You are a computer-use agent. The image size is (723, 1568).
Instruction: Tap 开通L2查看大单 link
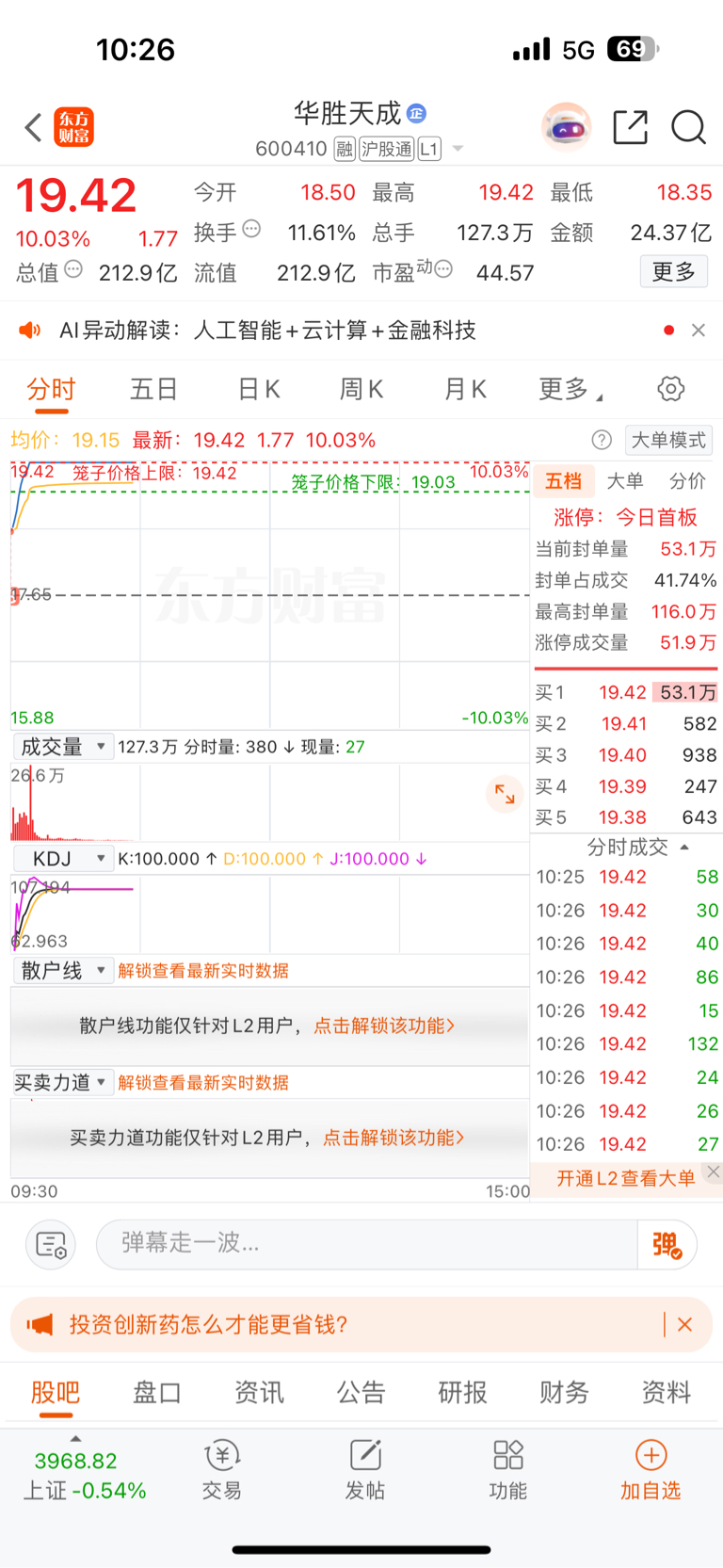coord(625,1178)
